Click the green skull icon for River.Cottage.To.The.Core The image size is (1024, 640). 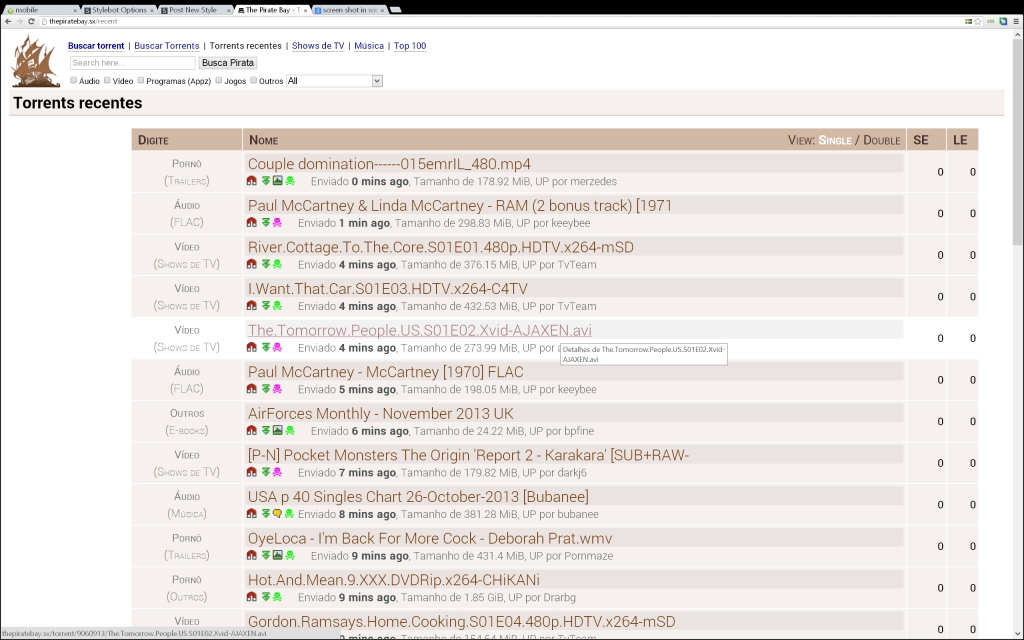[x=278, y=264]
